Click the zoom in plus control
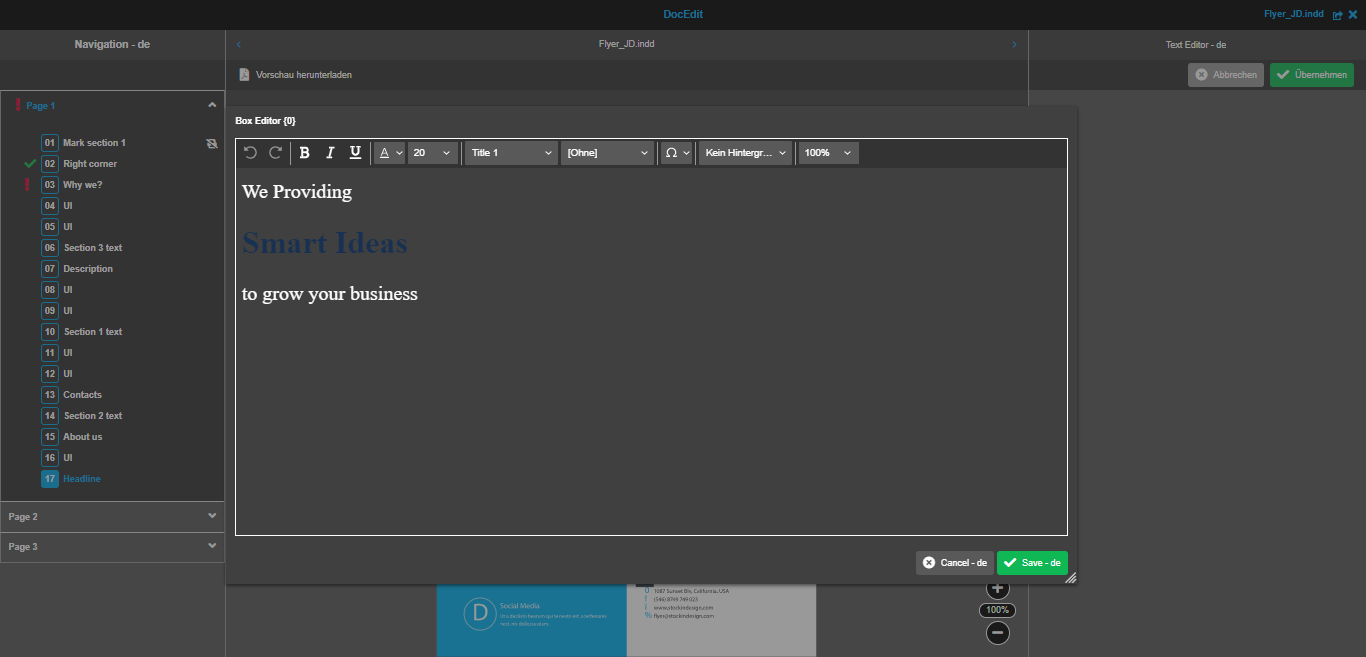Image resolution: width=1366 pixels, height=657 pixels. click(x=997, y=588)
